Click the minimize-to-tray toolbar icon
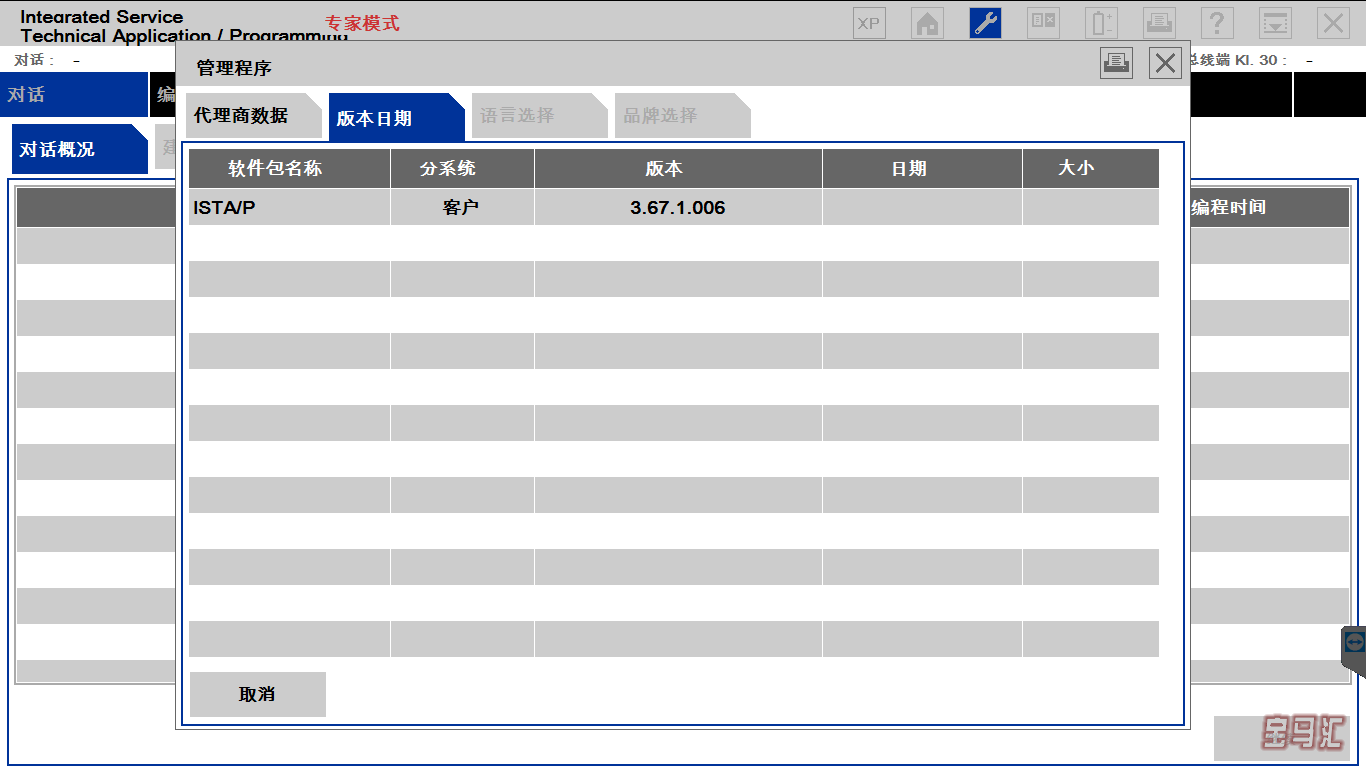 coord(1275,23)
